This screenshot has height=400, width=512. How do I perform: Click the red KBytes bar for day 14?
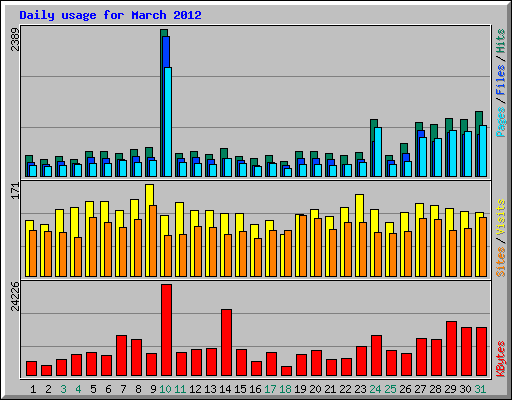[x=227, y=343]
